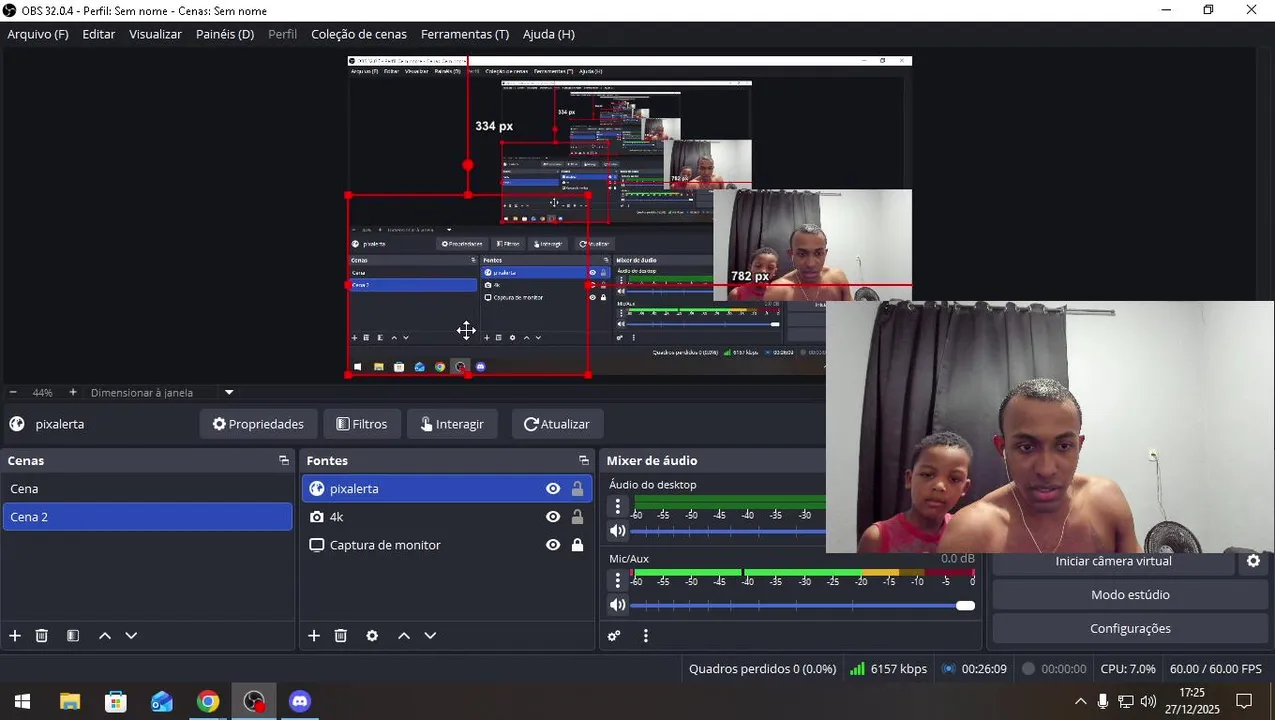Click the Propriedades button
This screenshot has height=720, width=1275.
258,424
